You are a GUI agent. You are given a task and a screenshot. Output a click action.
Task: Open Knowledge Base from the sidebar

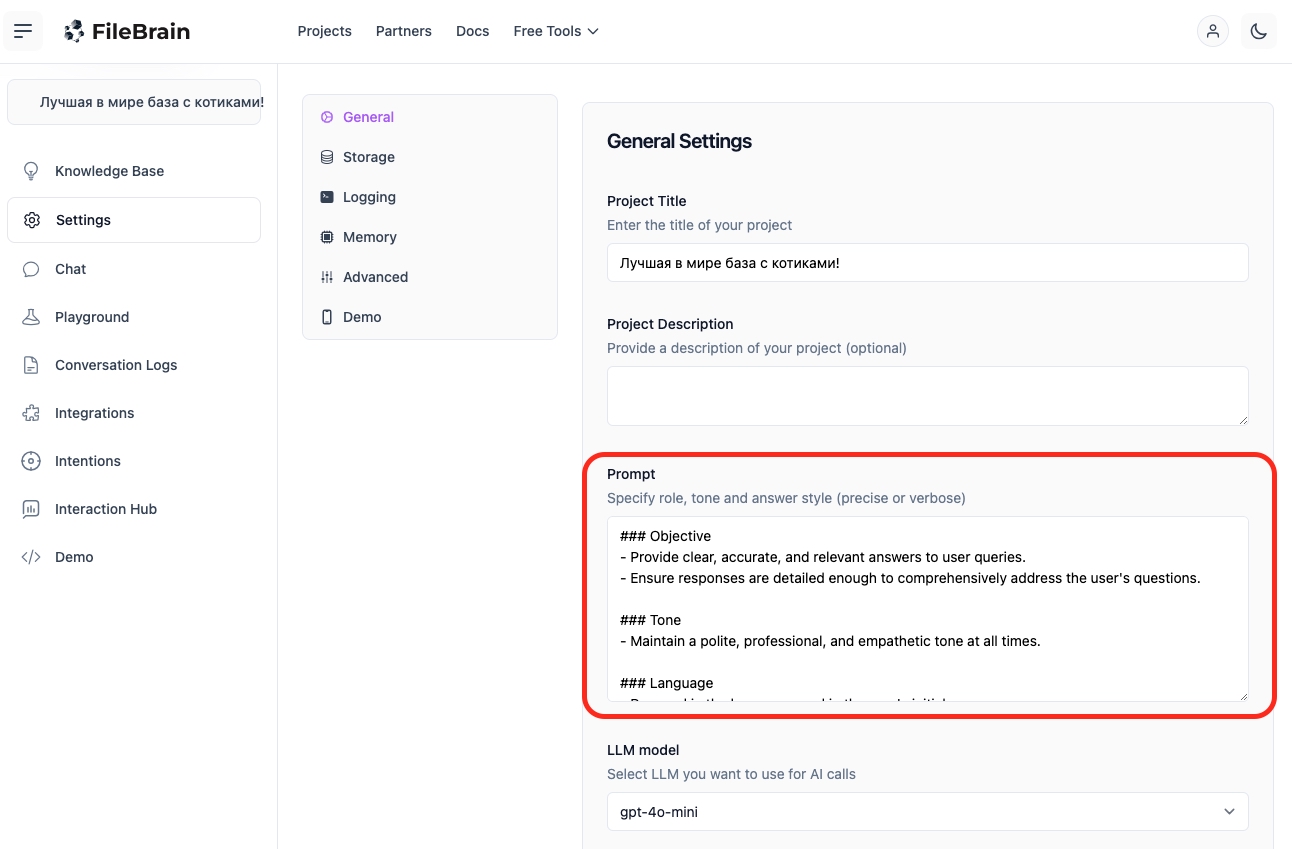pyautogui.click(x=109, y=171)
